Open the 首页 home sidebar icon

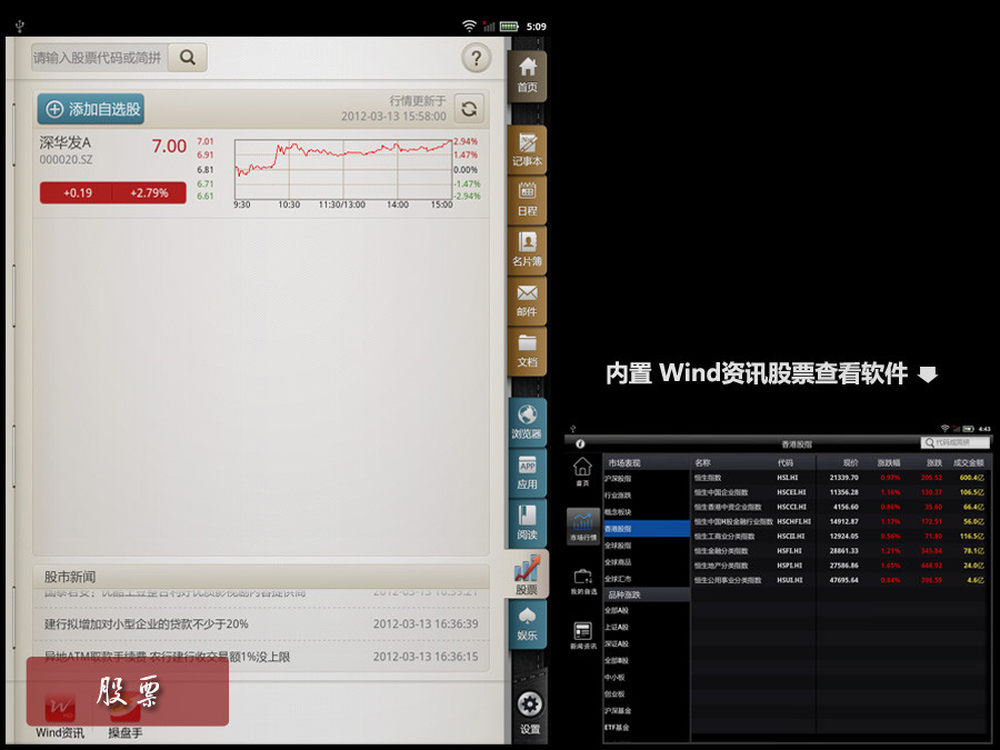(527, 76)
